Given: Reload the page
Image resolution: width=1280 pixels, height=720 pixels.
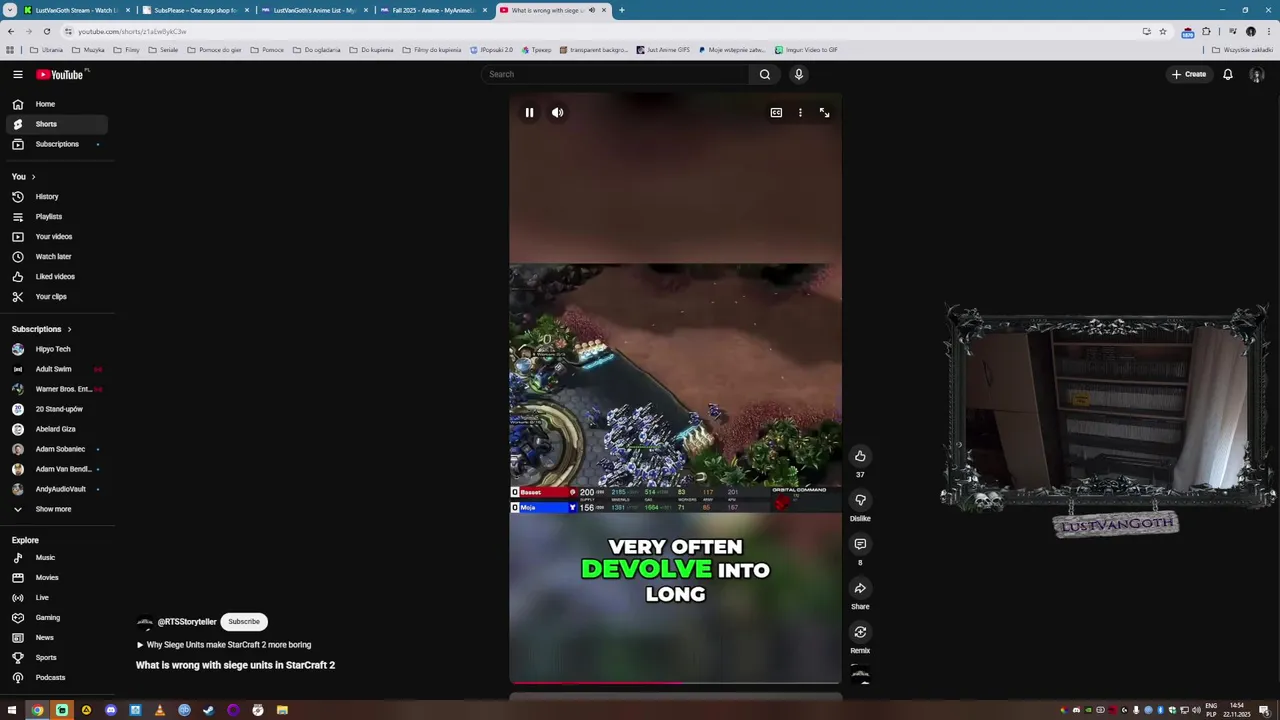Looking at the screenshot, I should click(x=46, y=31).
